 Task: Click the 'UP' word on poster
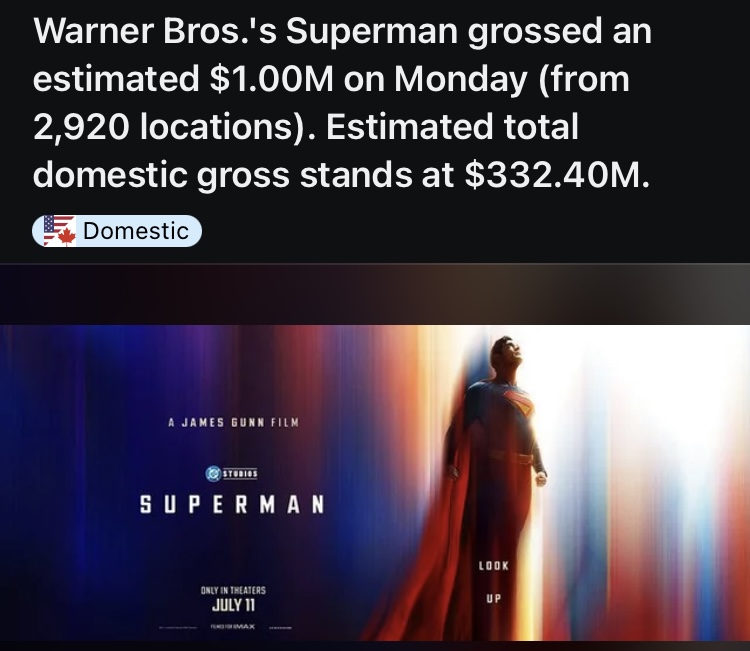tap(494, 598)
